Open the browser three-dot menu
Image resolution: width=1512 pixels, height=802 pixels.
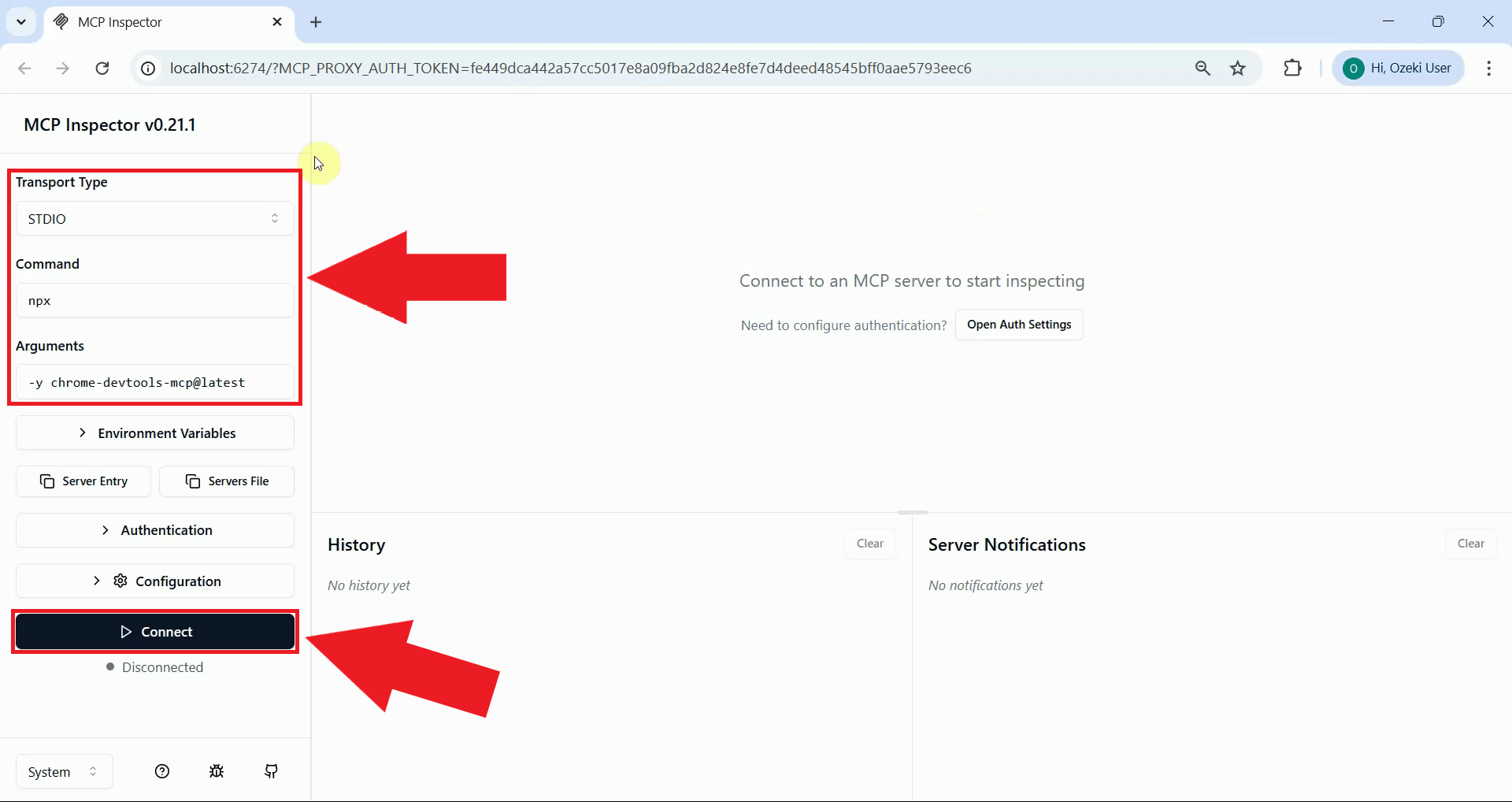(1489, 68)
